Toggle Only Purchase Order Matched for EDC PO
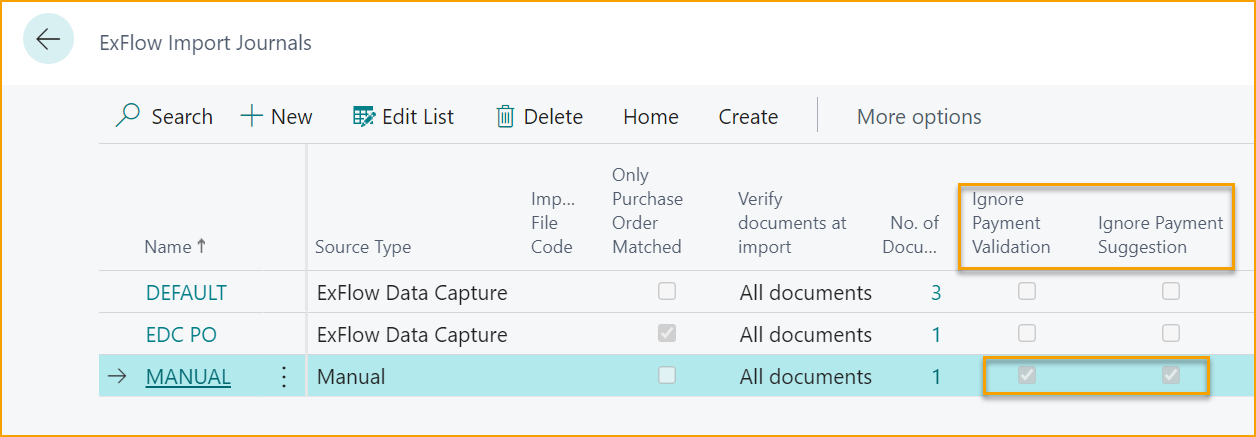The image size is (1256, 437). point(666,334)
